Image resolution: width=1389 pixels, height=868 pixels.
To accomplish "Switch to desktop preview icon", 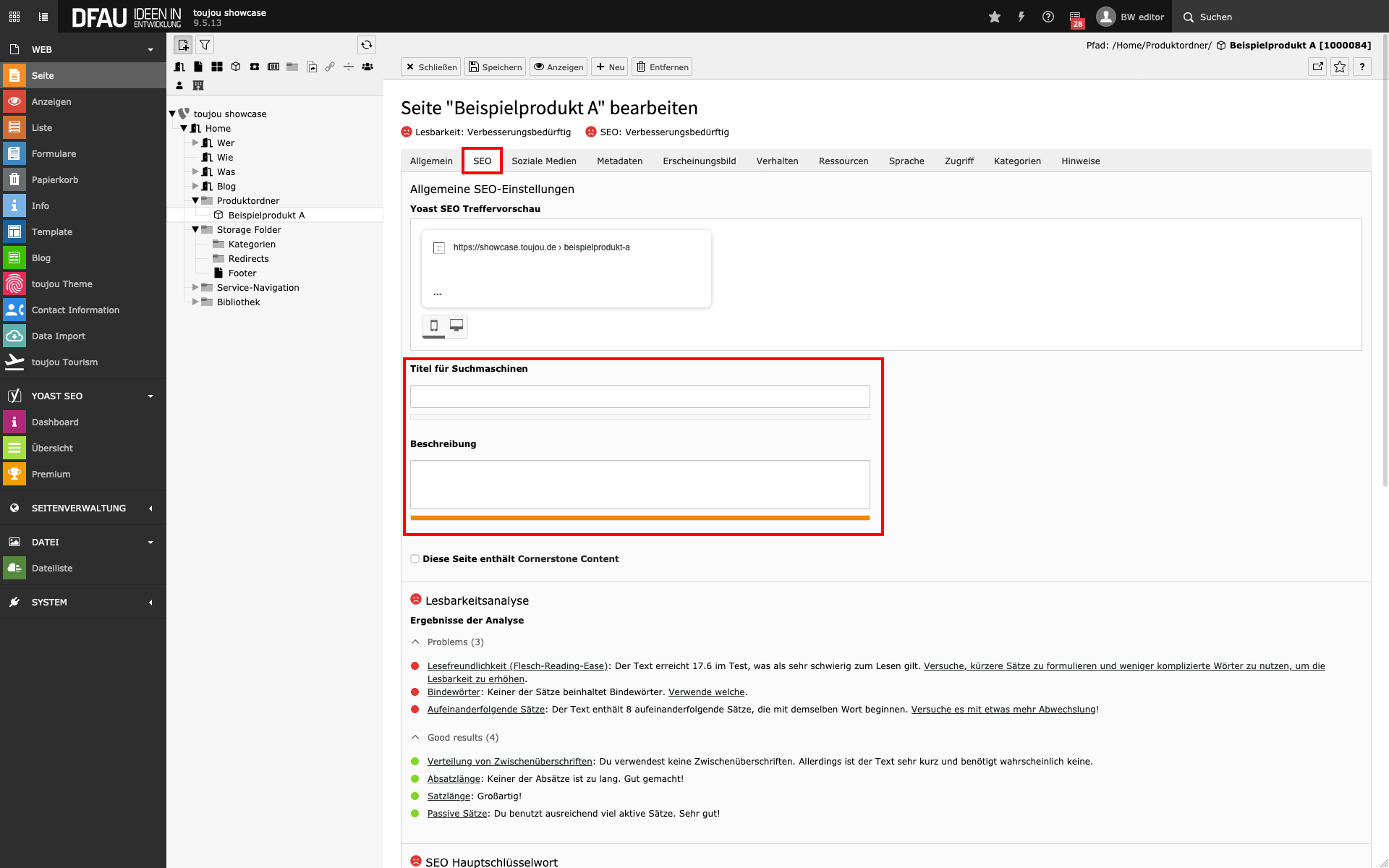I will [456, 325].
